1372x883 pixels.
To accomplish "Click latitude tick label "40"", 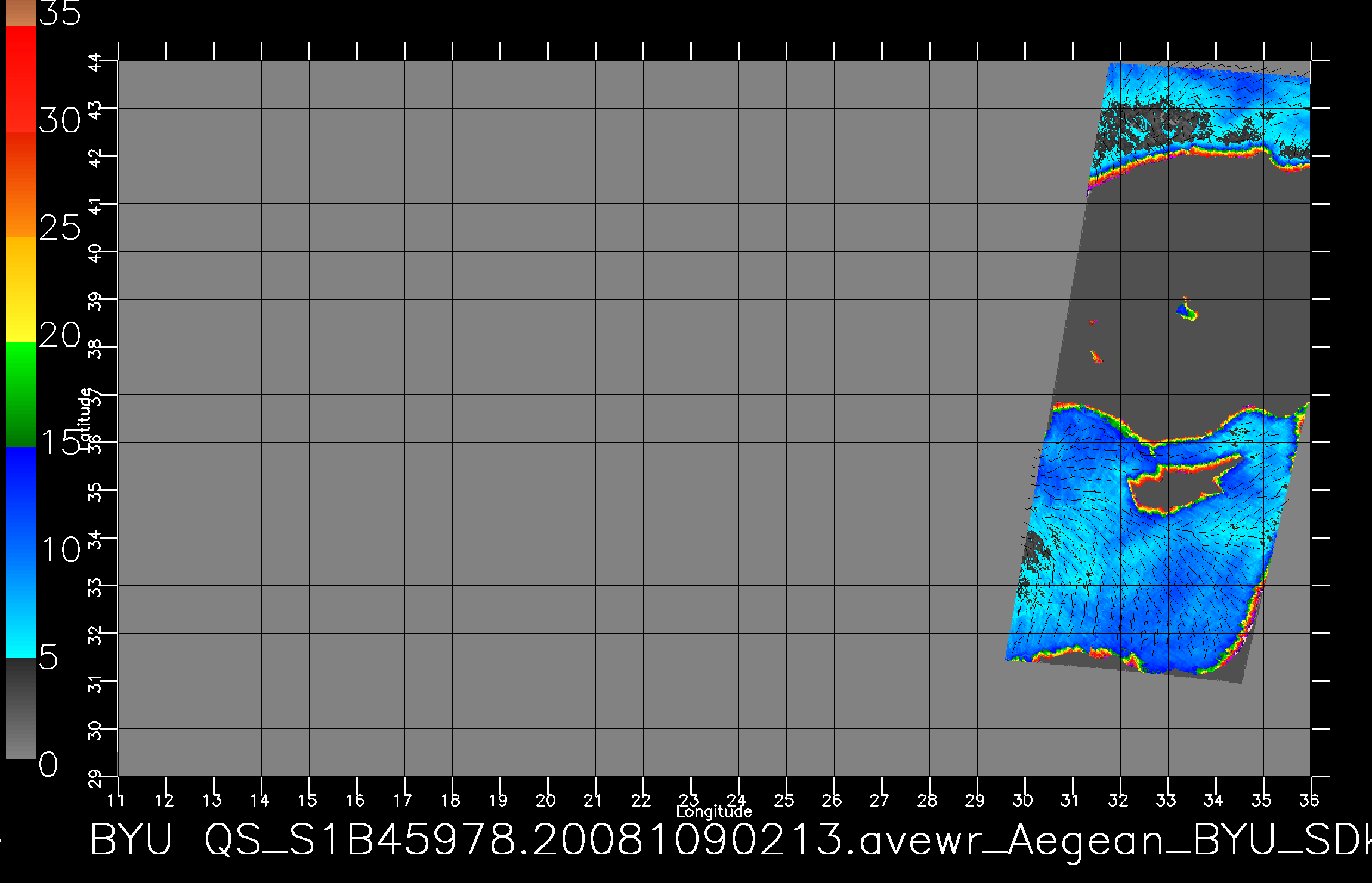I will (95, 254).
